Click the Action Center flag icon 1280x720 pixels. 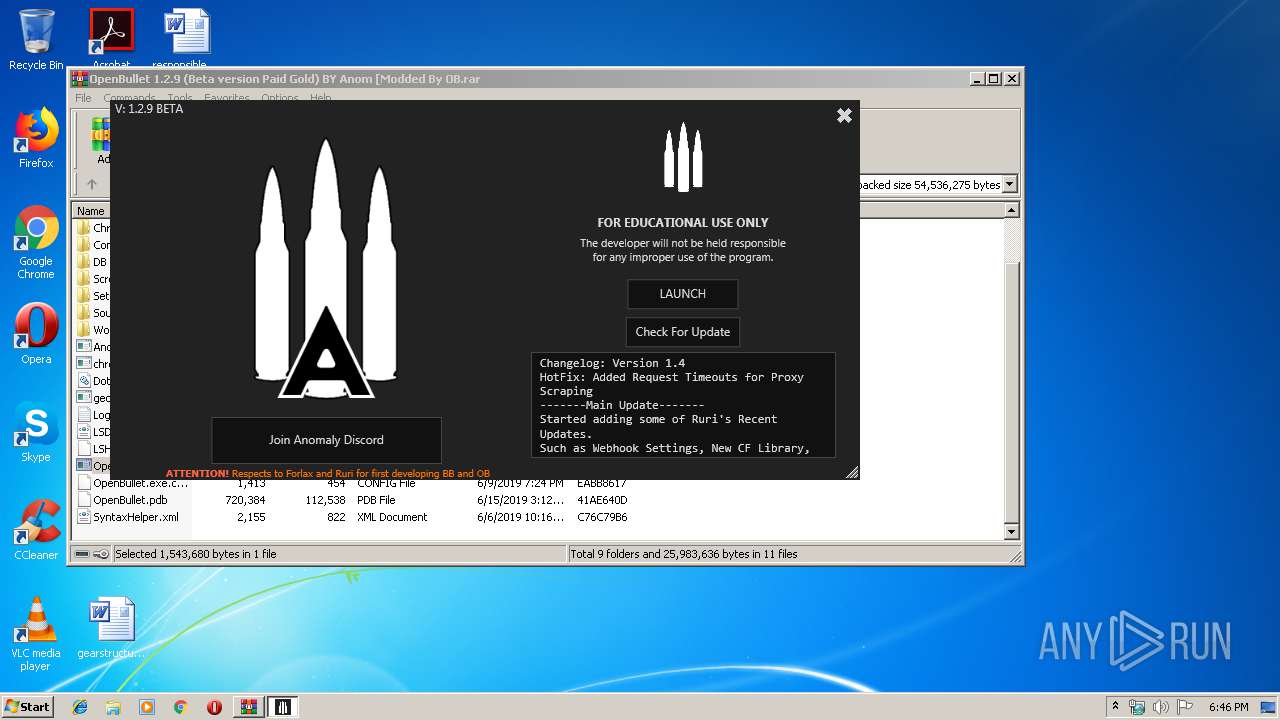[1185, 706]
